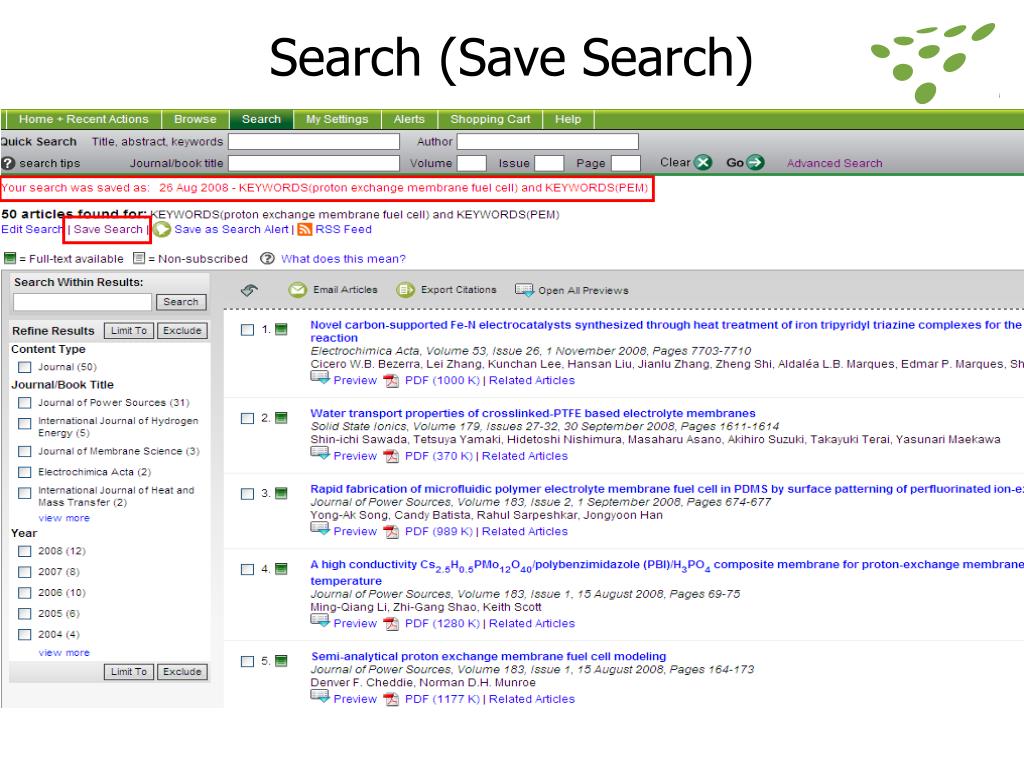Switch to the Search tab

(261, 120)
